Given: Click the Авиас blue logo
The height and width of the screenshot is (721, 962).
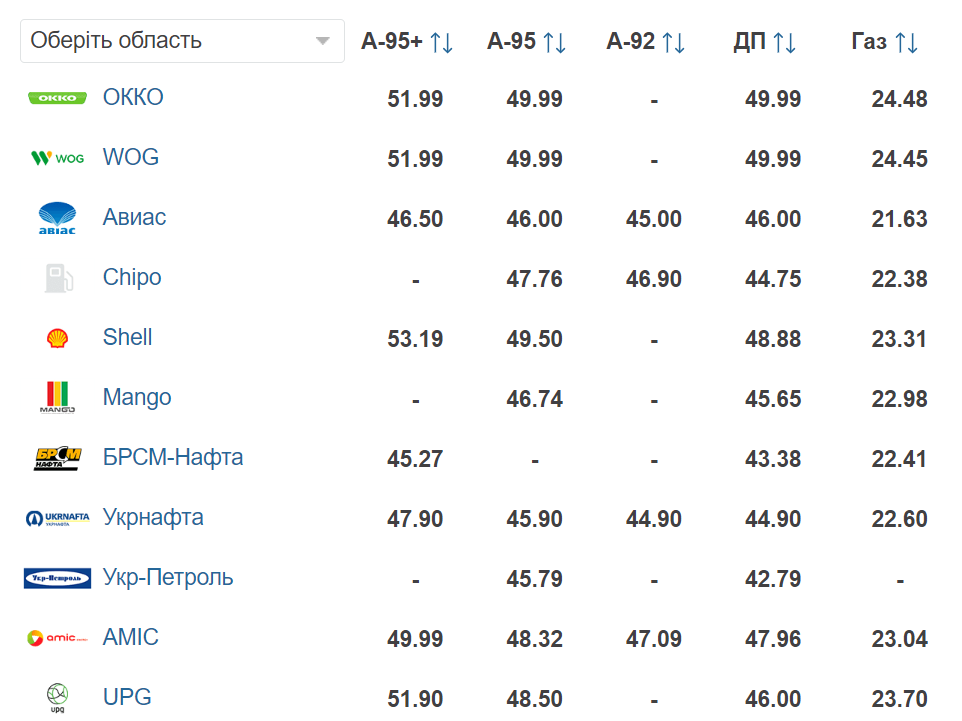Looking at the screenshot, I should [57, 218].
